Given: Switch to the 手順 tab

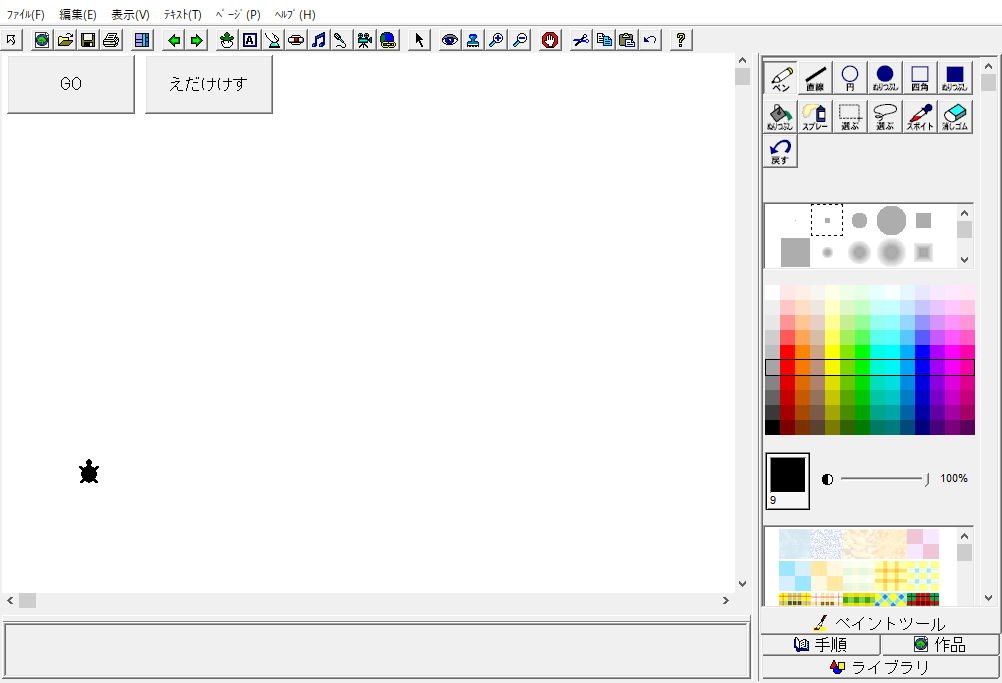Looking at the screenshot, I should click(x=821, y=645).
